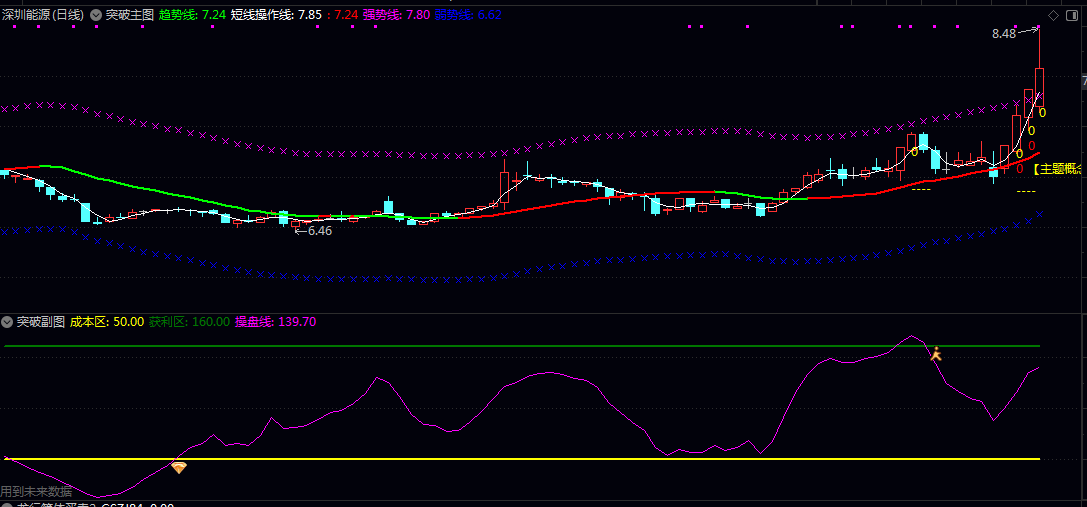Select the 短线操作线: 7.85 legend label
Screen dimensions: 1087x507
276,15
